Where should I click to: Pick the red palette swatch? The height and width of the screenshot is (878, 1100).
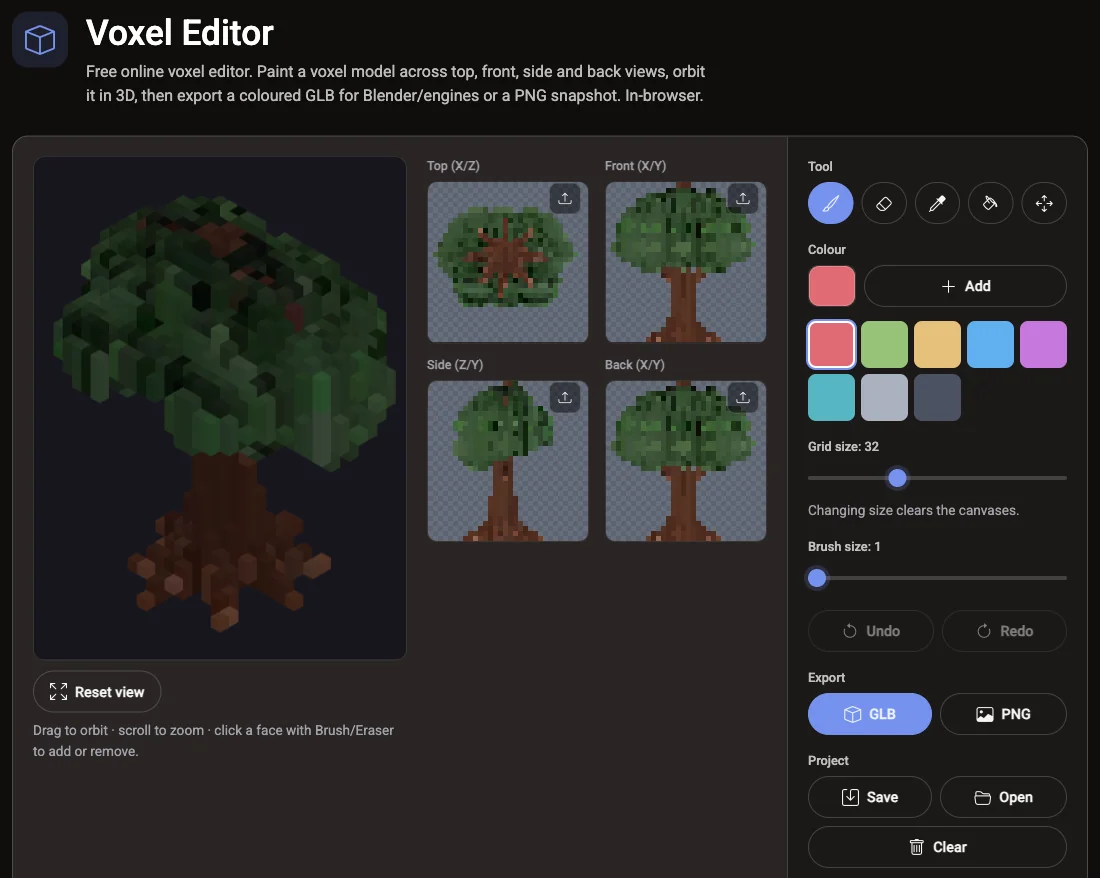pos(831,344)
